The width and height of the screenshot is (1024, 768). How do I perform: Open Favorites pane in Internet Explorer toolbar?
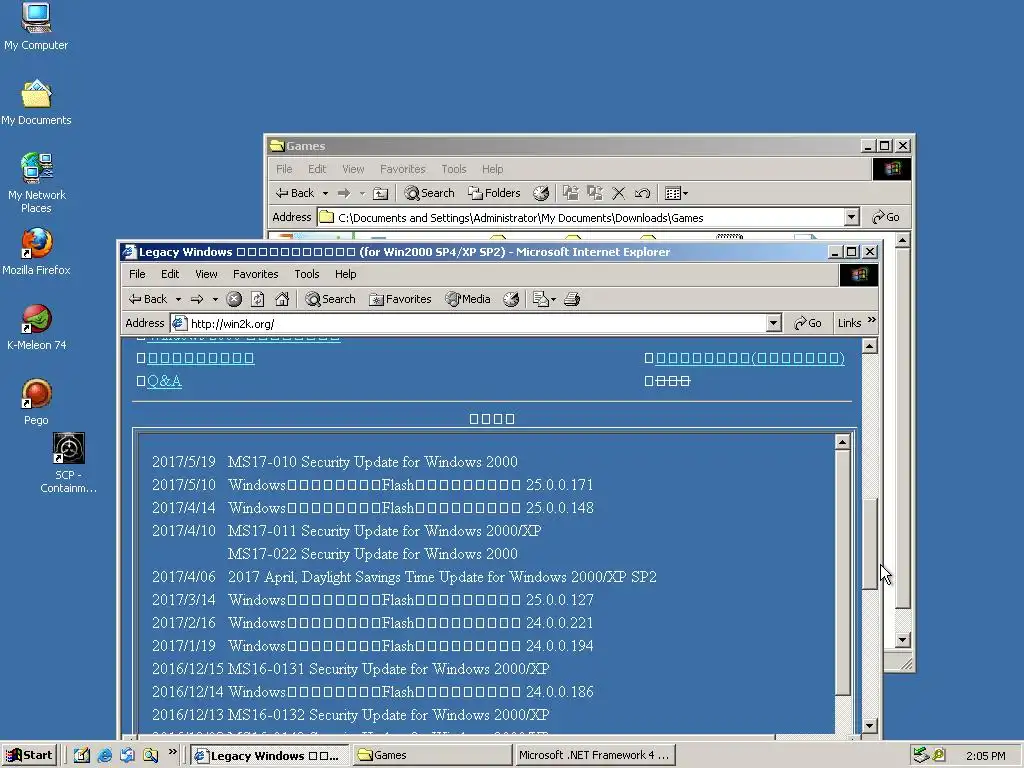pos(400,299)
